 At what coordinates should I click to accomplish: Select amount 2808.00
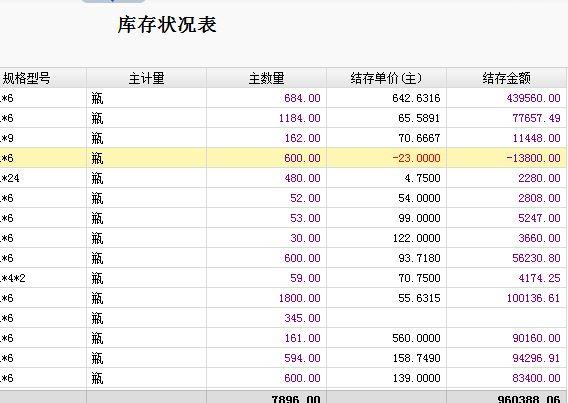pos(506,198)
